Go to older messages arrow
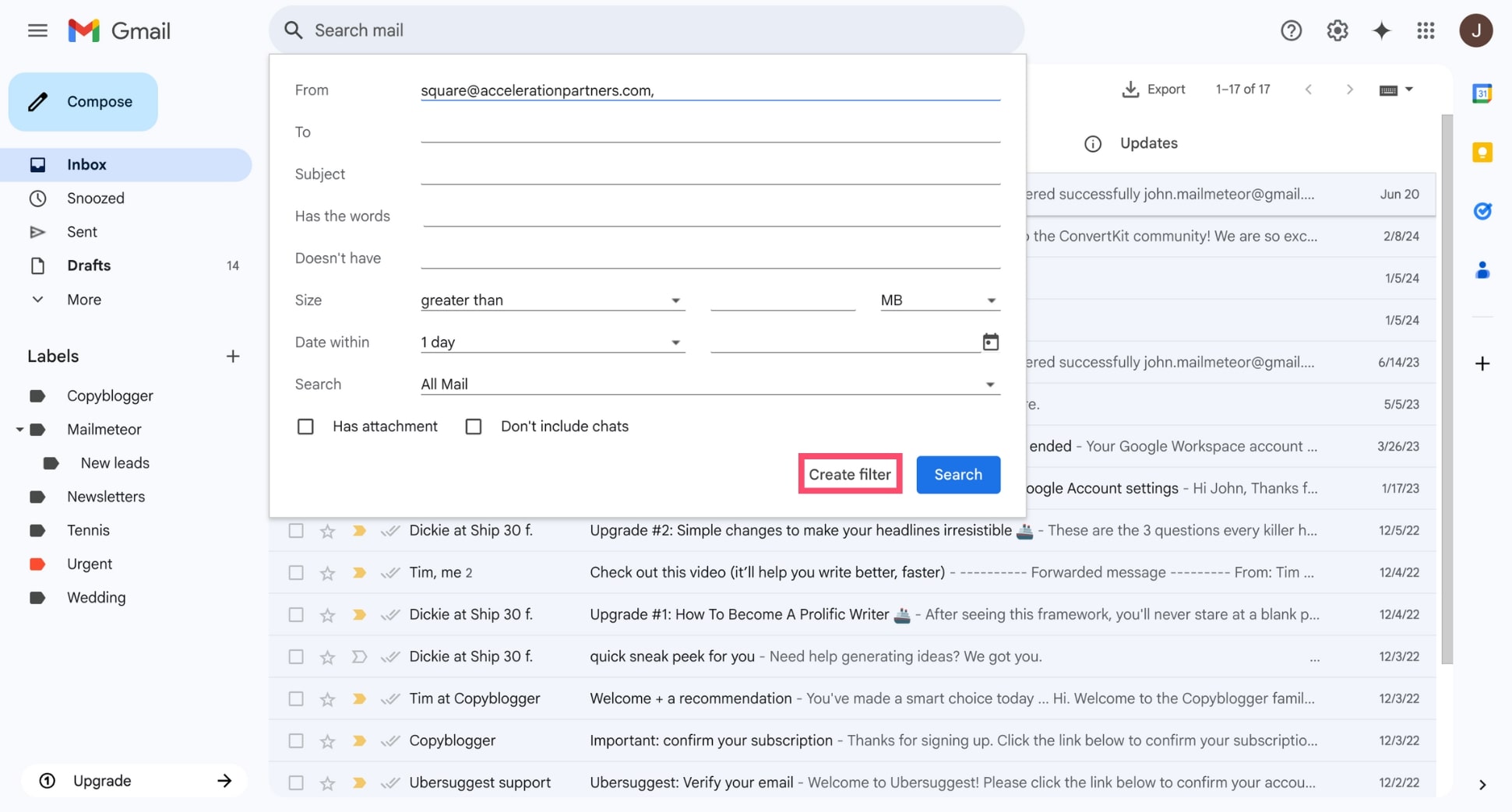 click(x=1349, y=90)
